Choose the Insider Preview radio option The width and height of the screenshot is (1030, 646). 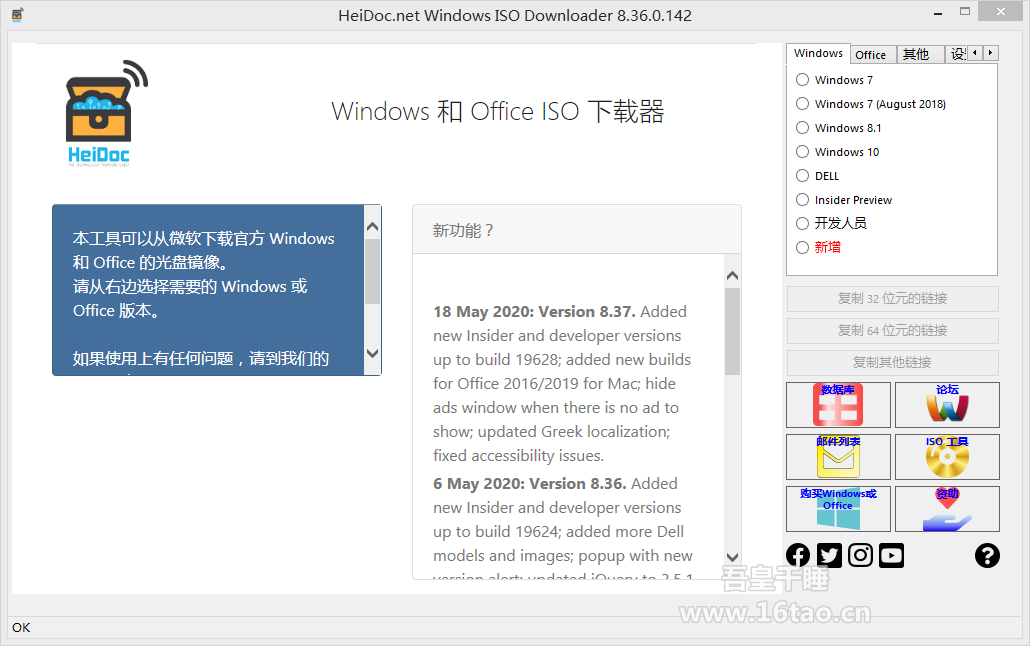tap(803, 200)
